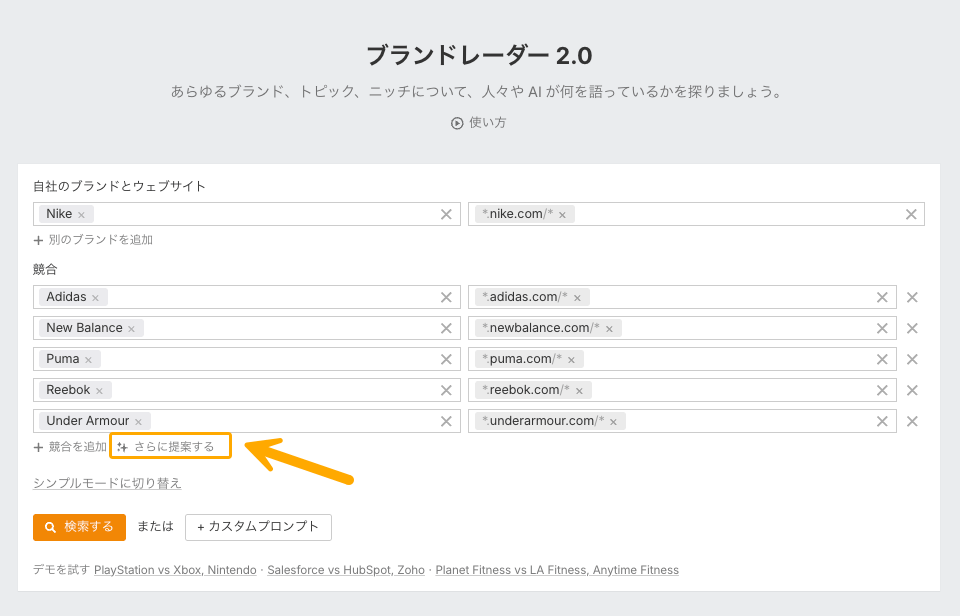The height and width of the screenshot is (616, 960).
Task: Click 別のブランドを追加 to add brand
Action: [93, 240]
